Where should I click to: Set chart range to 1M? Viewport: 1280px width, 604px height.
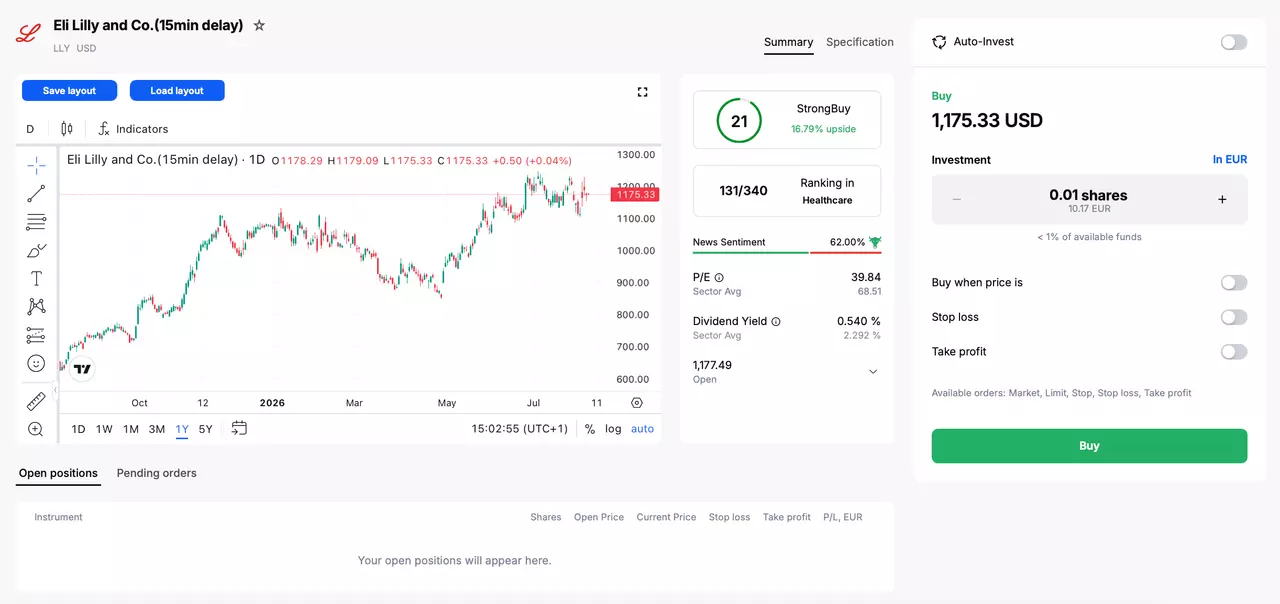[x=131, y=429]
